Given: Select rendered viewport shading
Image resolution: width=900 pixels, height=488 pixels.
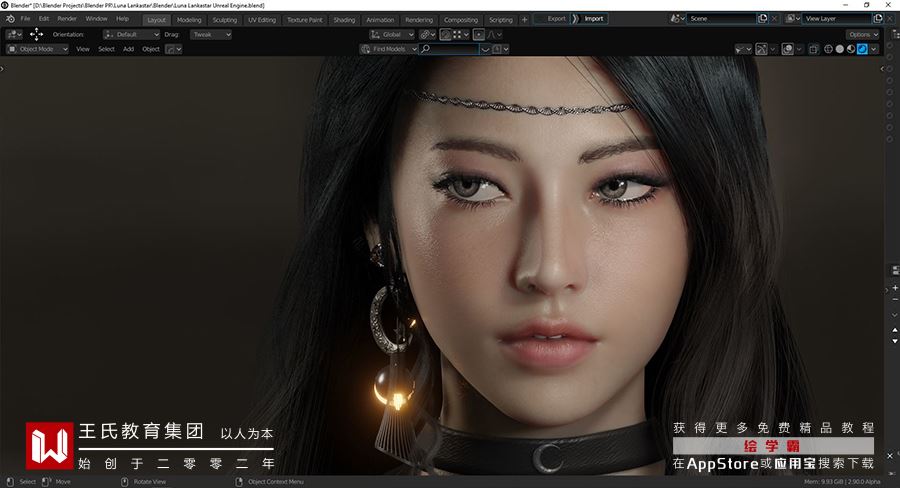Looking at the screenshot, I should point(862,49).
